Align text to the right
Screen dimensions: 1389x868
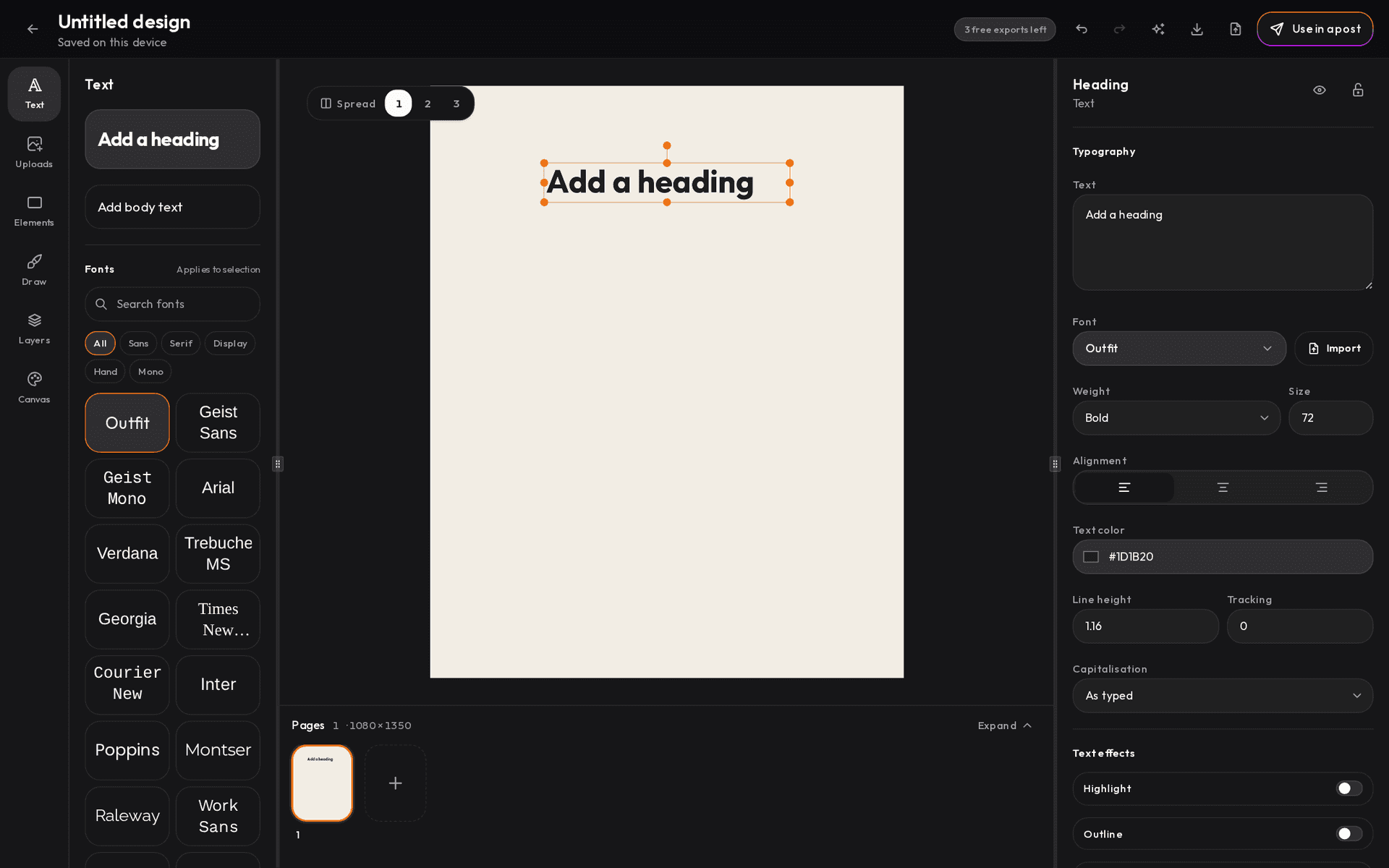pyautogui.click(x=1322, y=488)
